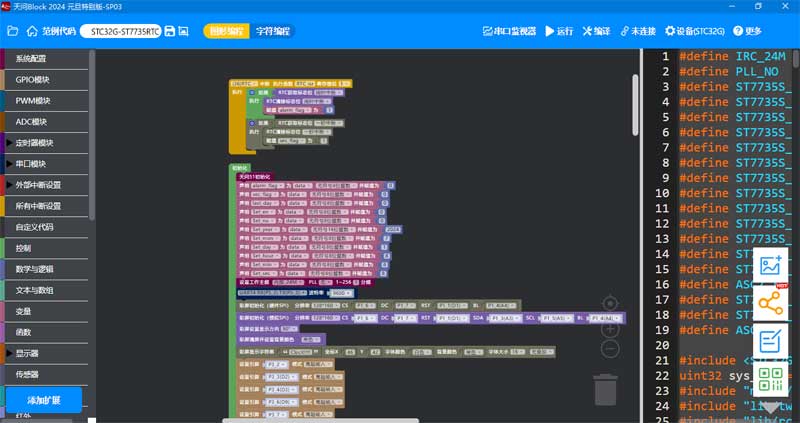Collapse floating buttons with down arrow
This screenshot has height=423, width=800.
(x=770, y=407)
